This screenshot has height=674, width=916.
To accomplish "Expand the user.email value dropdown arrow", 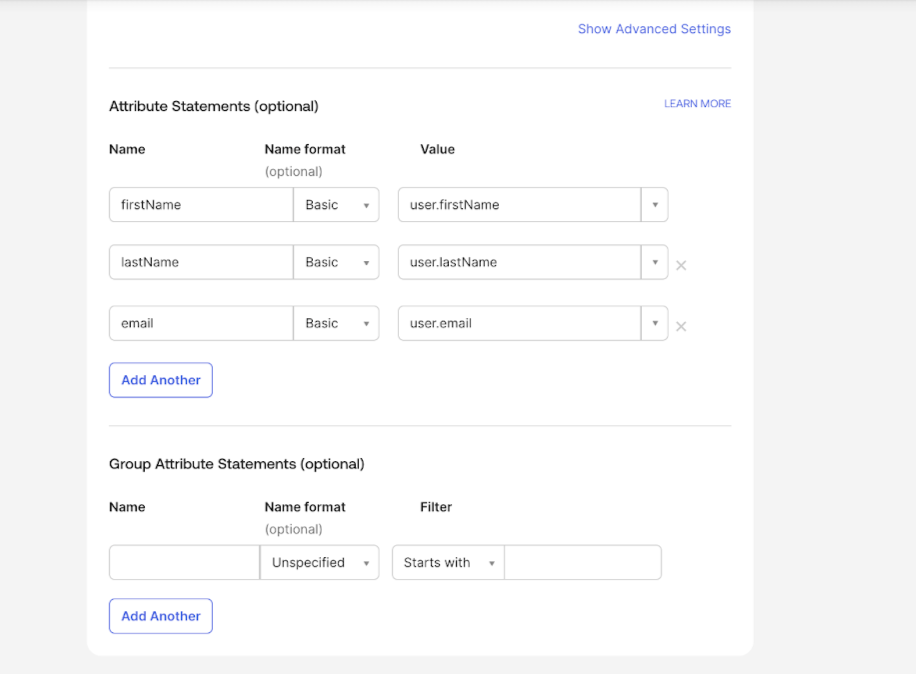I will [x=655, y=323].
